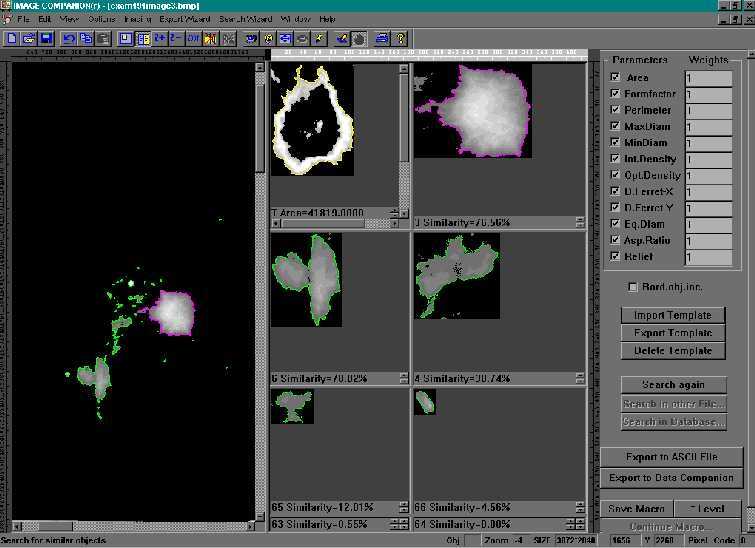
Task: Click the Print icon in toolbar
Action: coord(380,38)
